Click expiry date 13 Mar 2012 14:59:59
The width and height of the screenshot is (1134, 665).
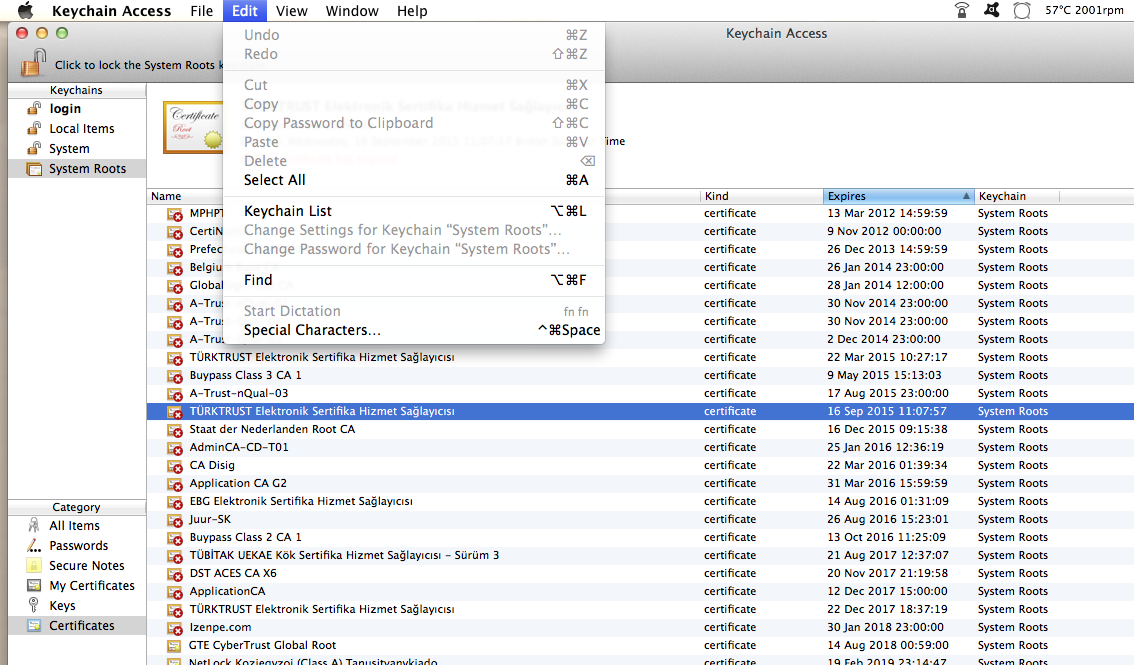(x=887, y=213)
